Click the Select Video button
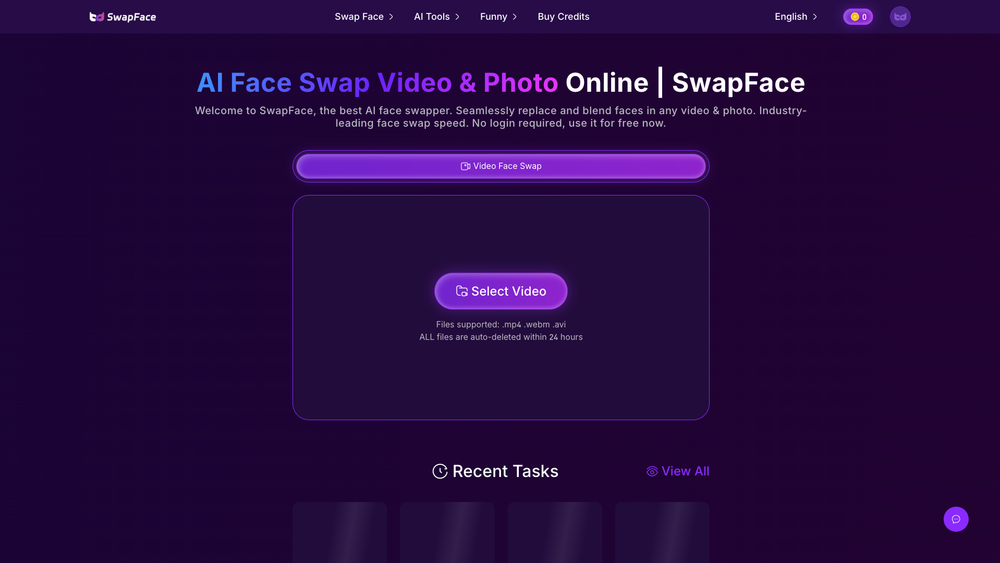 pyautogui.click(x=501, y=291)
